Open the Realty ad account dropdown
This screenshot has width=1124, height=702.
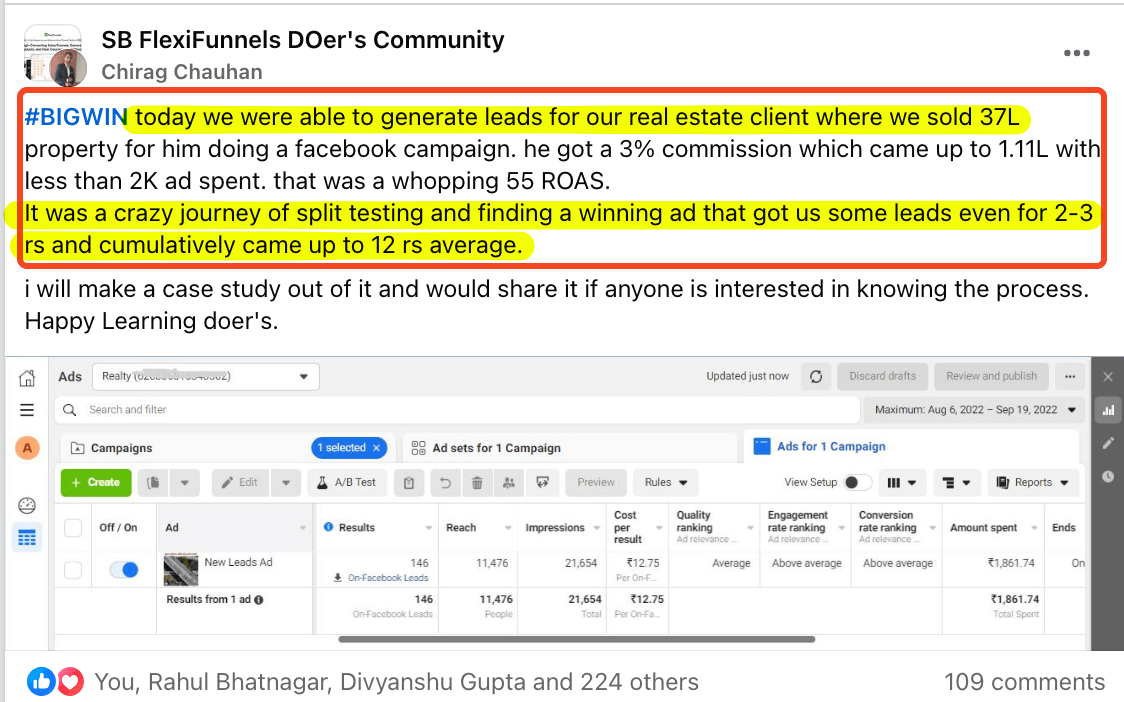(x=205, y=377)
